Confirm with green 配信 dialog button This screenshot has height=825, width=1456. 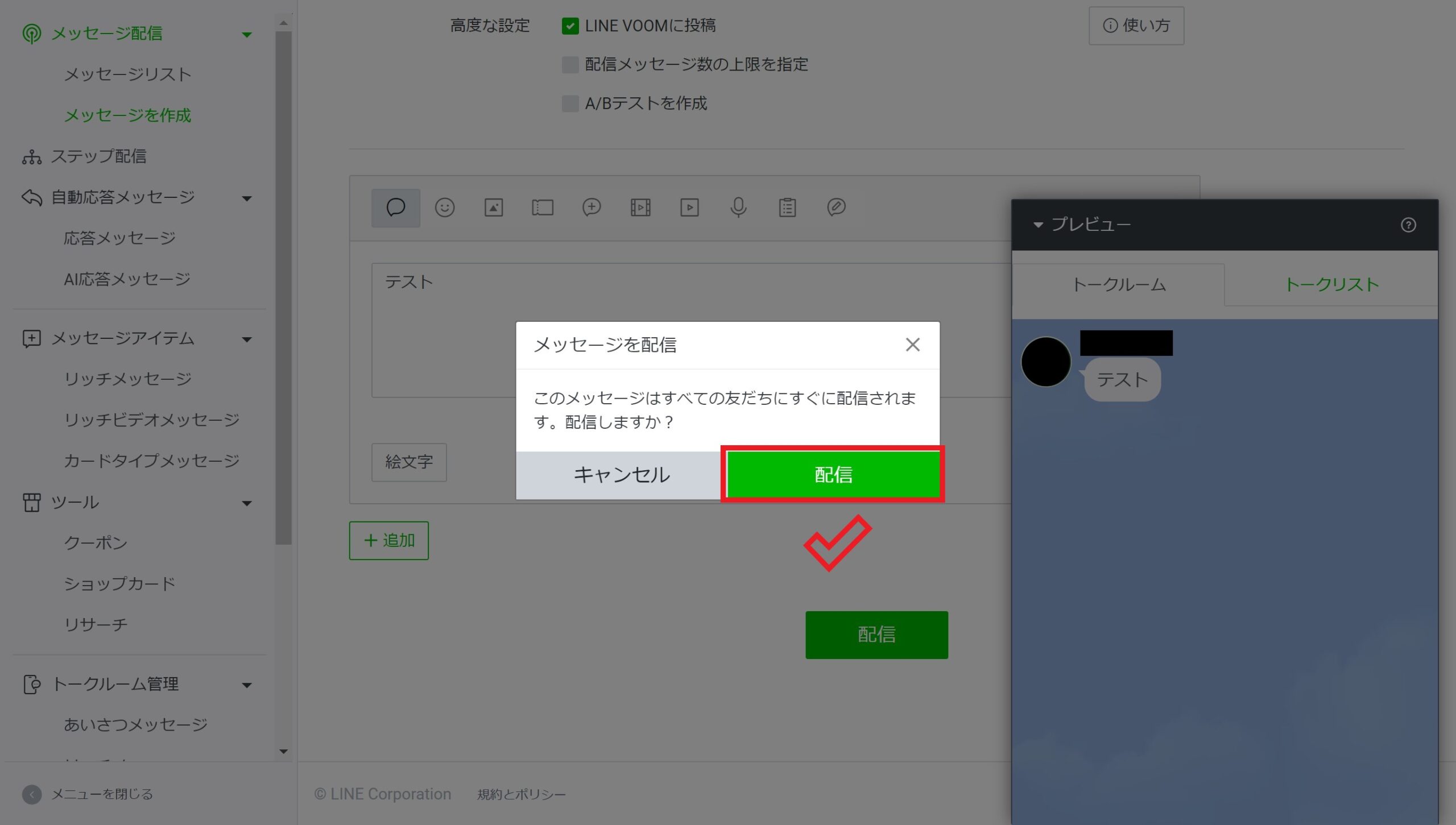pyautogui.click(x=833, y=475)
